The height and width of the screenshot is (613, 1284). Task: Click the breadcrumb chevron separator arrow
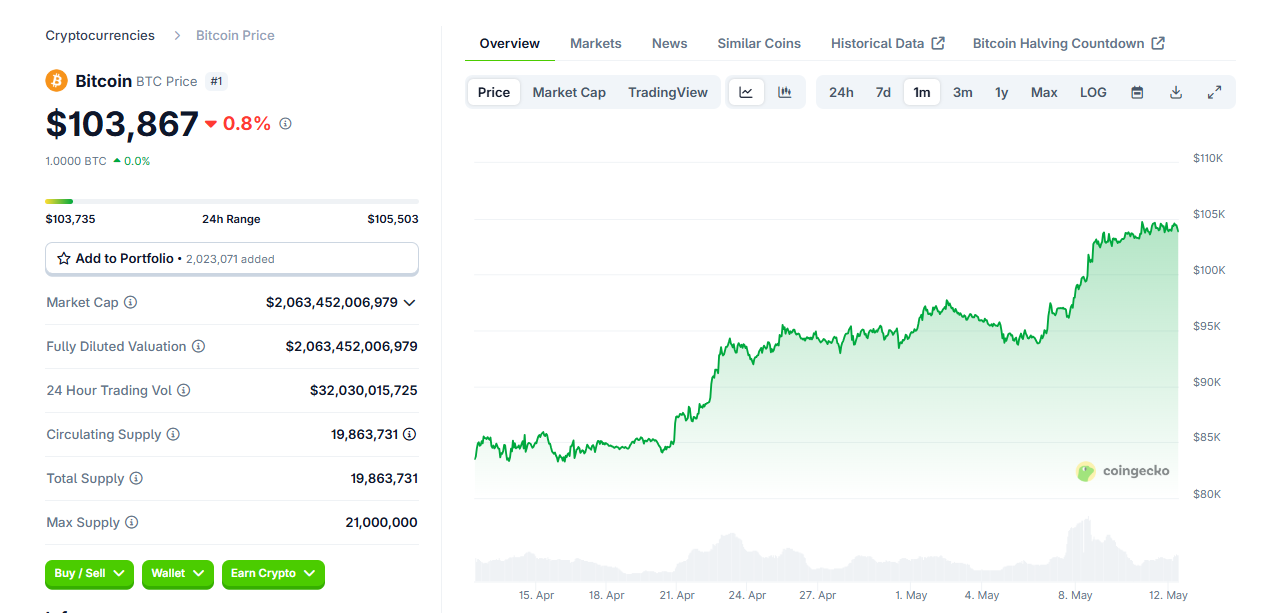pyautogui.click(x=177, y=35)
